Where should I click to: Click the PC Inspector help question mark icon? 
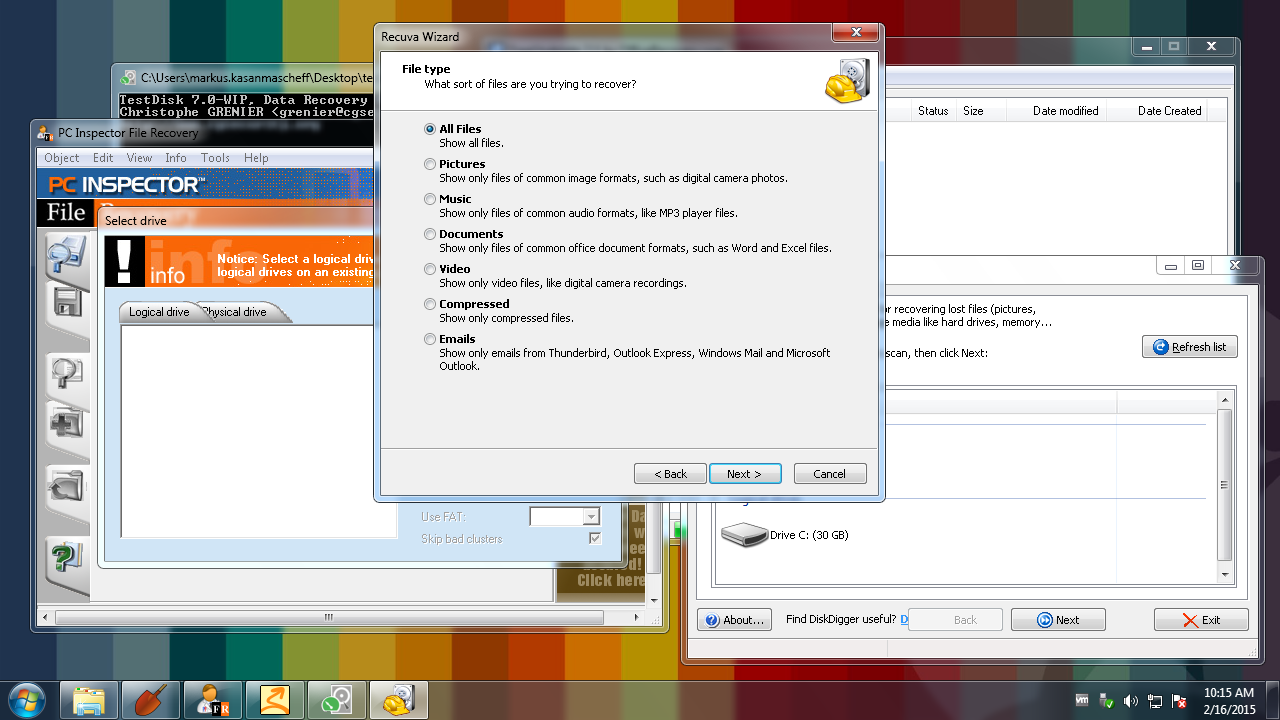tap(67, 558)
